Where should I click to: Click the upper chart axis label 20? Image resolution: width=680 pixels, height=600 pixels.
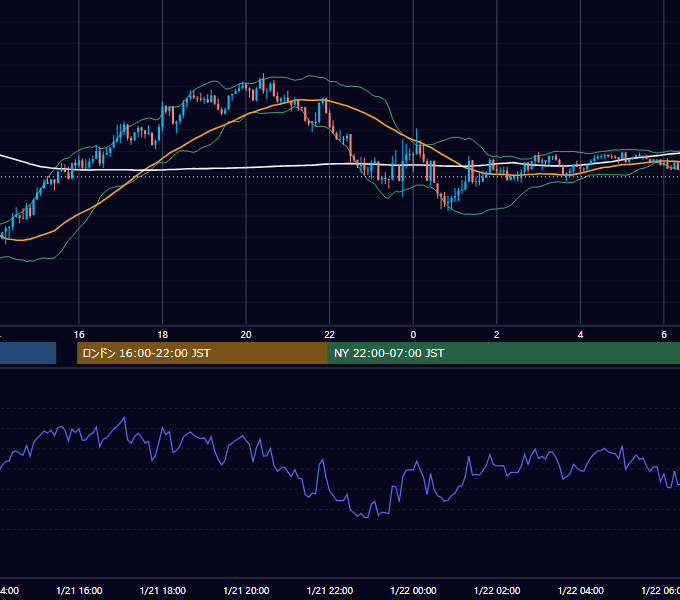pos(246,335)
